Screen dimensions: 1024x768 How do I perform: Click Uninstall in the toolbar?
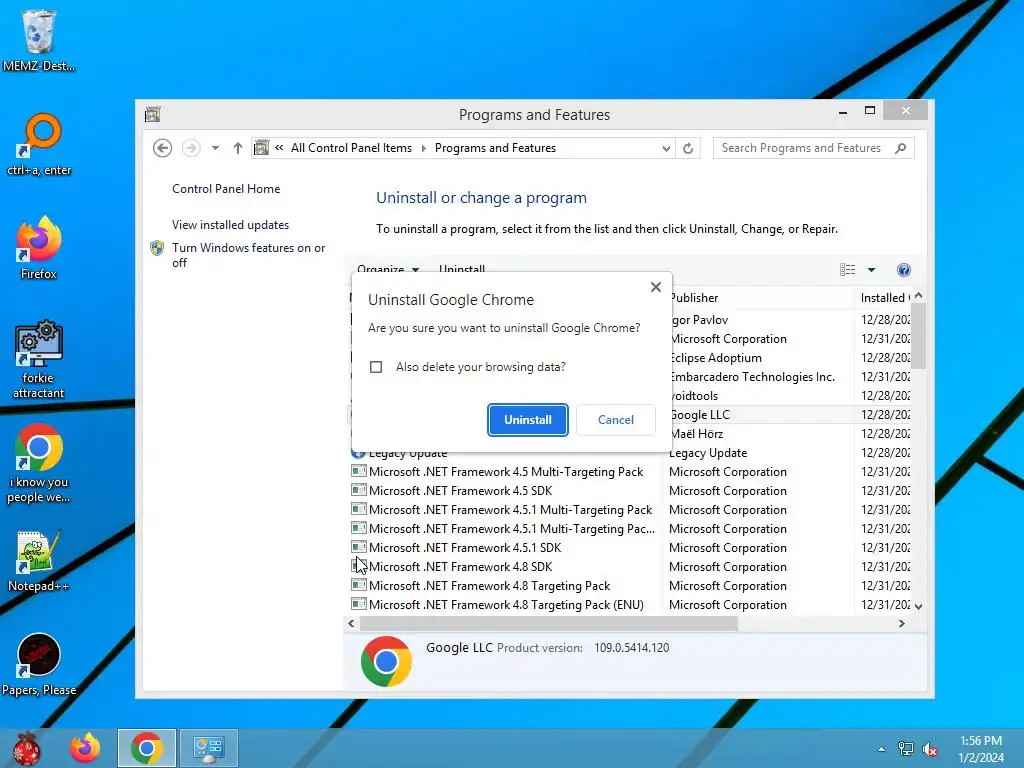462,268
